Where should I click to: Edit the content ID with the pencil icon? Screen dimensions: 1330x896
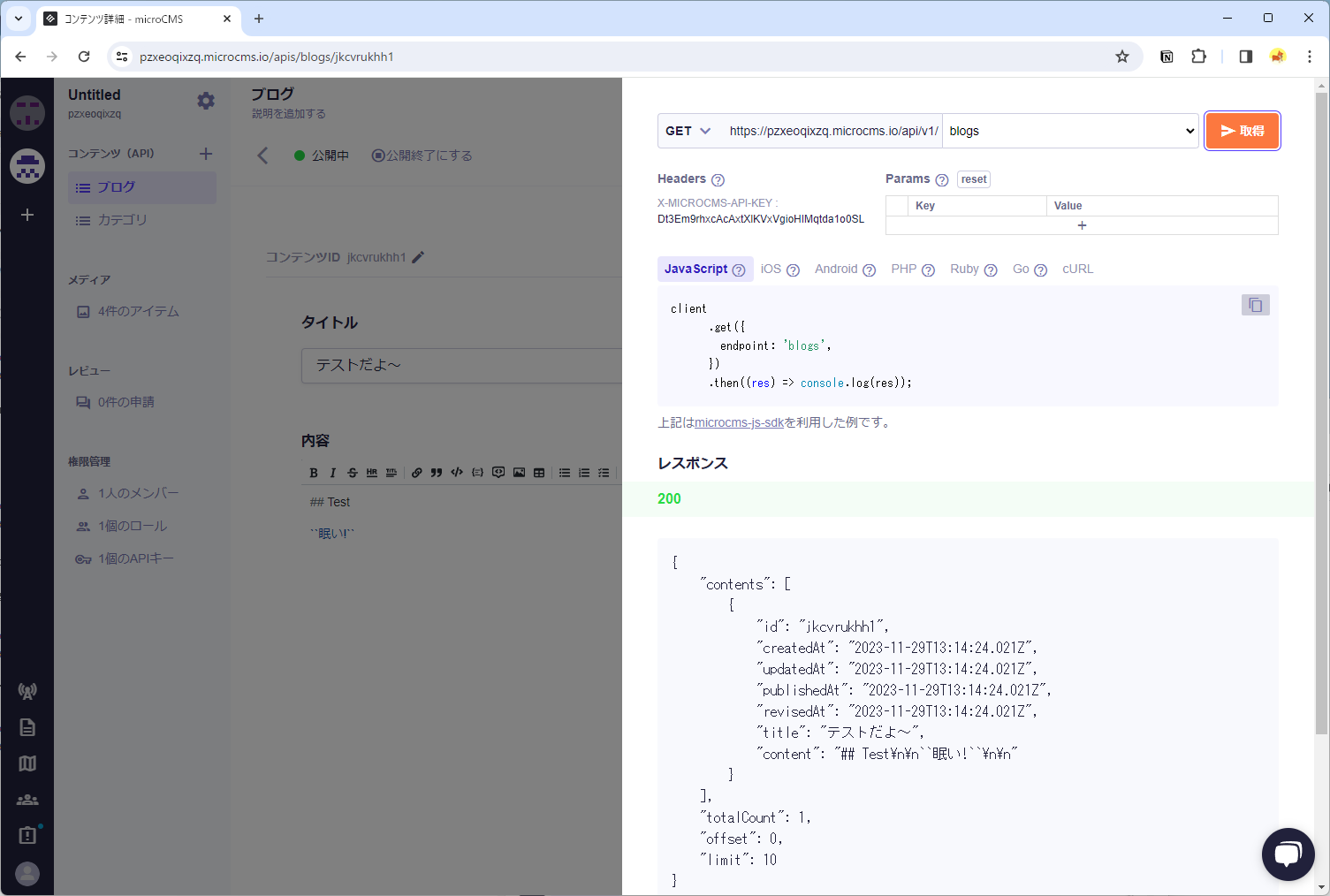(x=418, y=257)
